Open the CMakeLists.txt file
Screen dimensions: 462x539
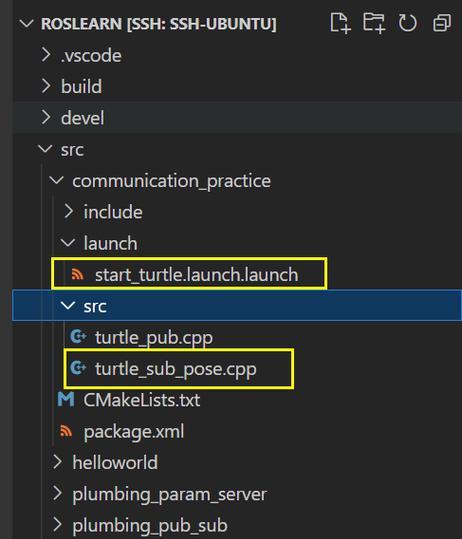click(x=142, y=400)
